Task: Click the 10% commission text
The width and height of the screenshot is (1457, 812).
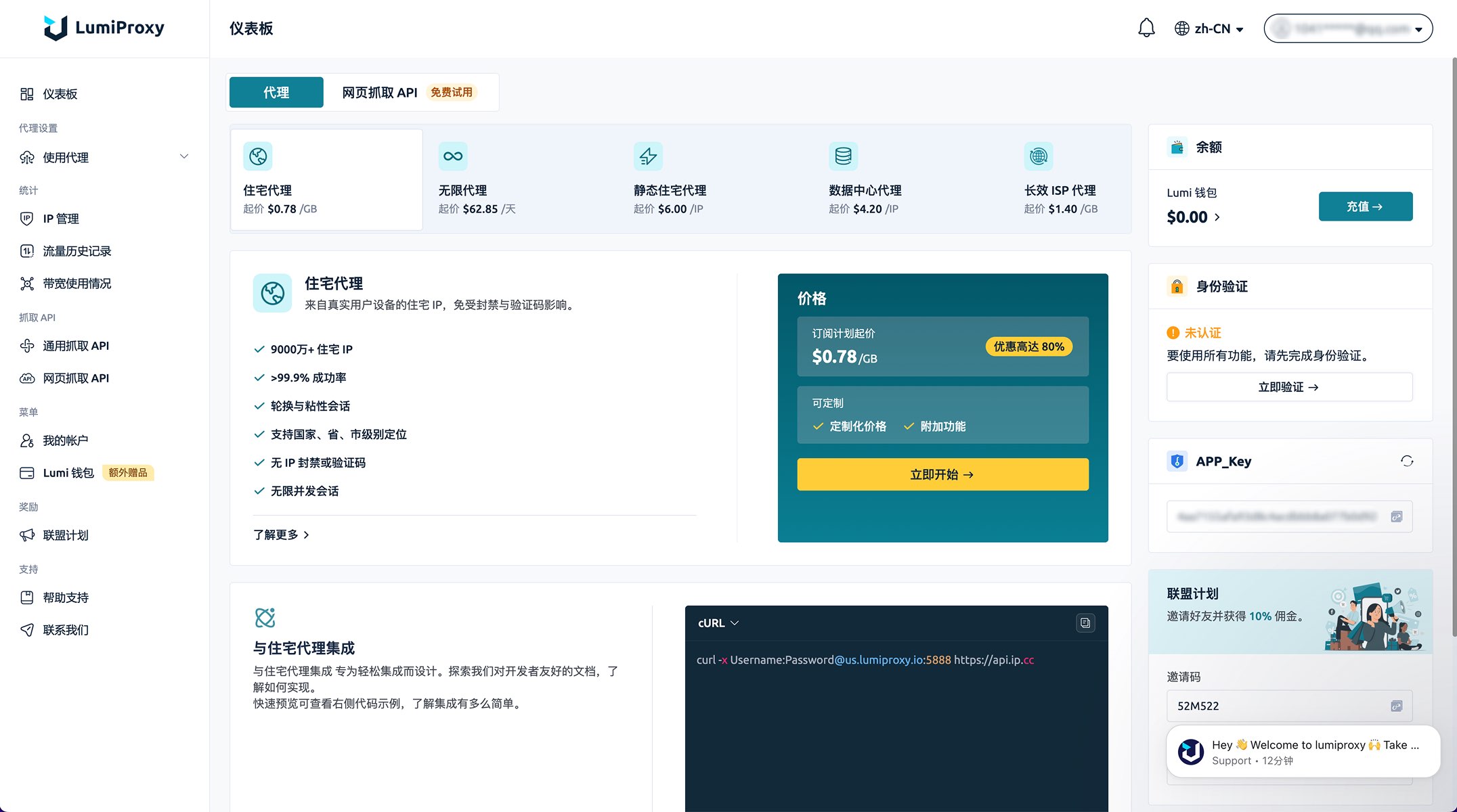Action: [1260, 616]
